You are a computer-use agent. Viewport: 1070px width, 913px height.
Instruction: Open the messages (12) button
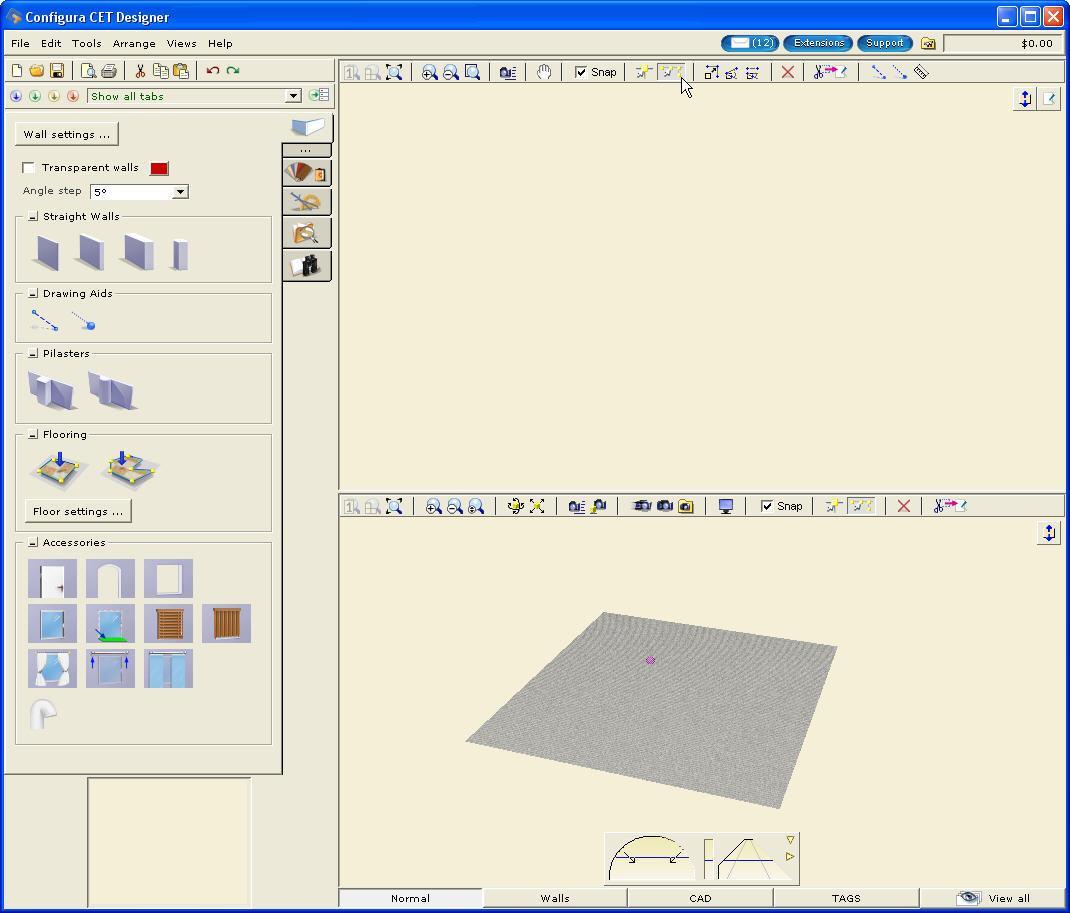click(x=751, y=43)
